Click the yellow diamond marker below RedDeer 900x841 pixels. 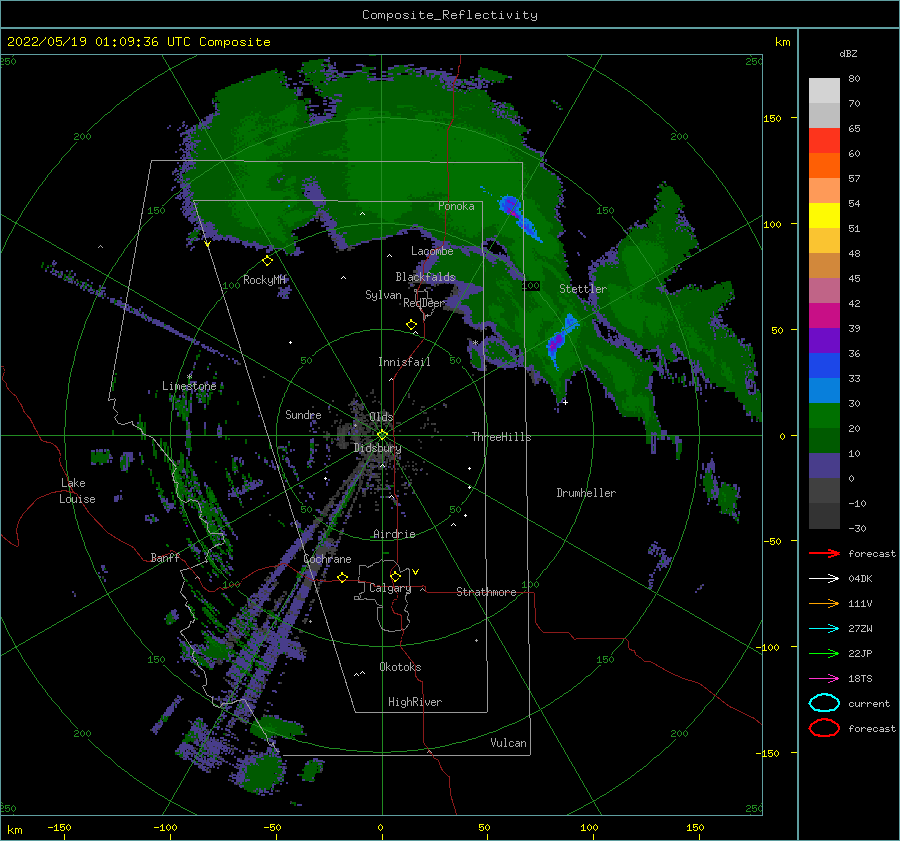(x=411, y=325)
